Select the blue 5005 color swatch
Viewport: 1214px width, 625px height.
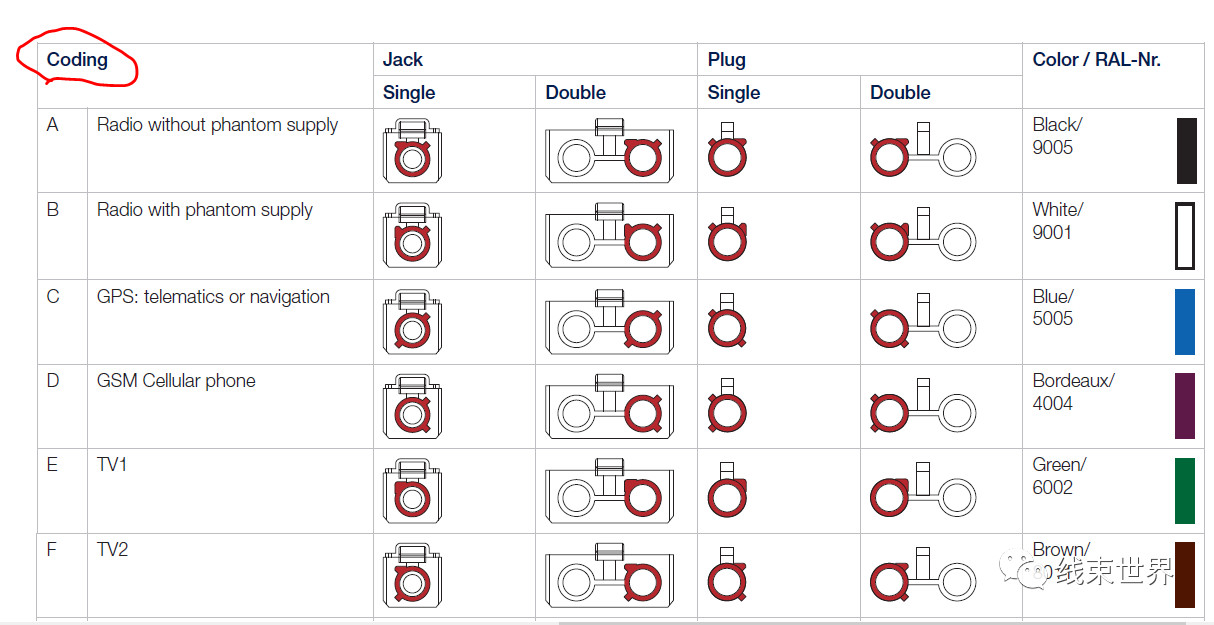(1185, 322)
